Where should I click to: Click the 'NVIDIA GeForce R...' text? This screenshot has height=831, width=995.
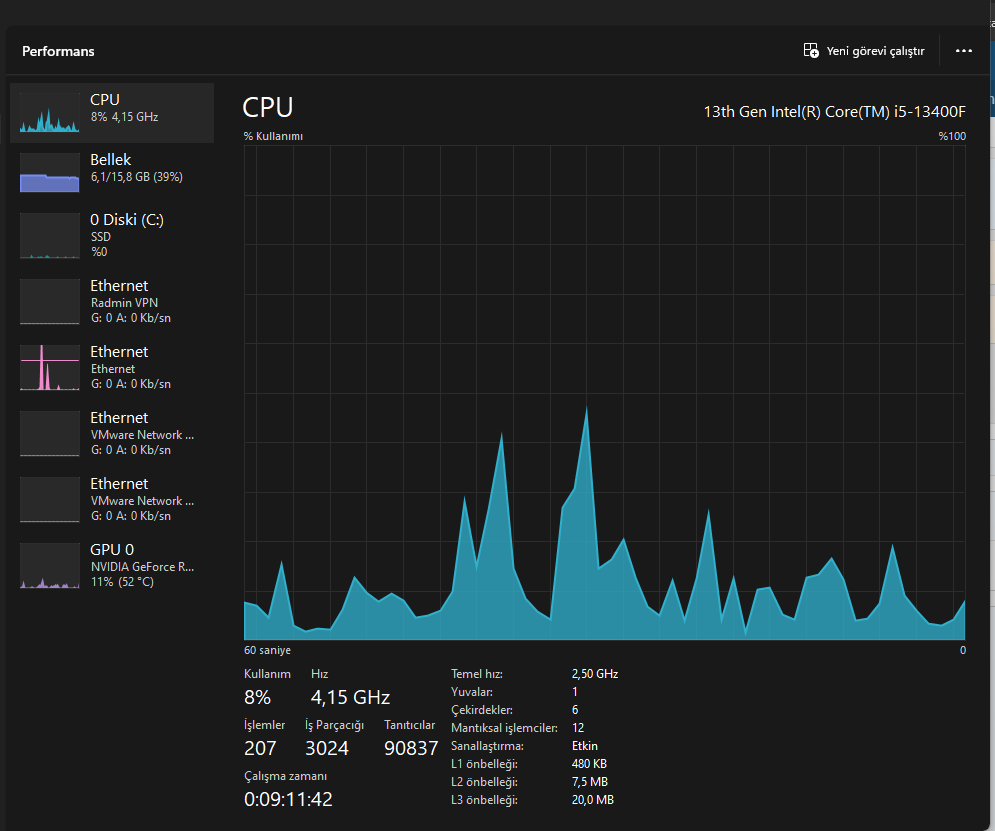(x=142, y=566)
